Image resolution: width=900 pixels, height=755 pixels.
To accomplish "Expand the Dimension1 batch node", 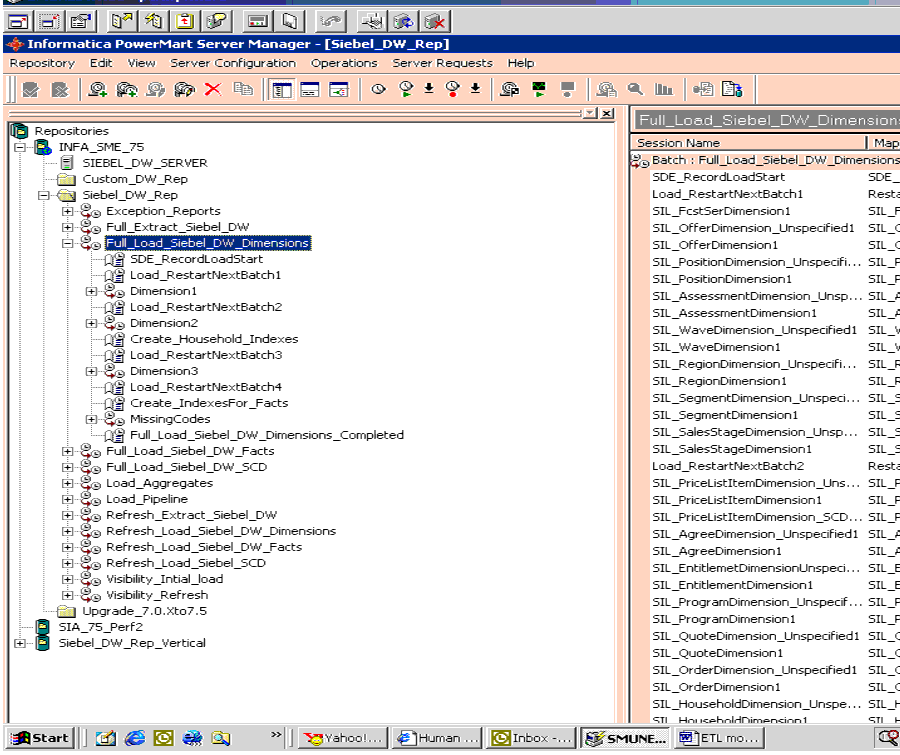I will 91,291.
